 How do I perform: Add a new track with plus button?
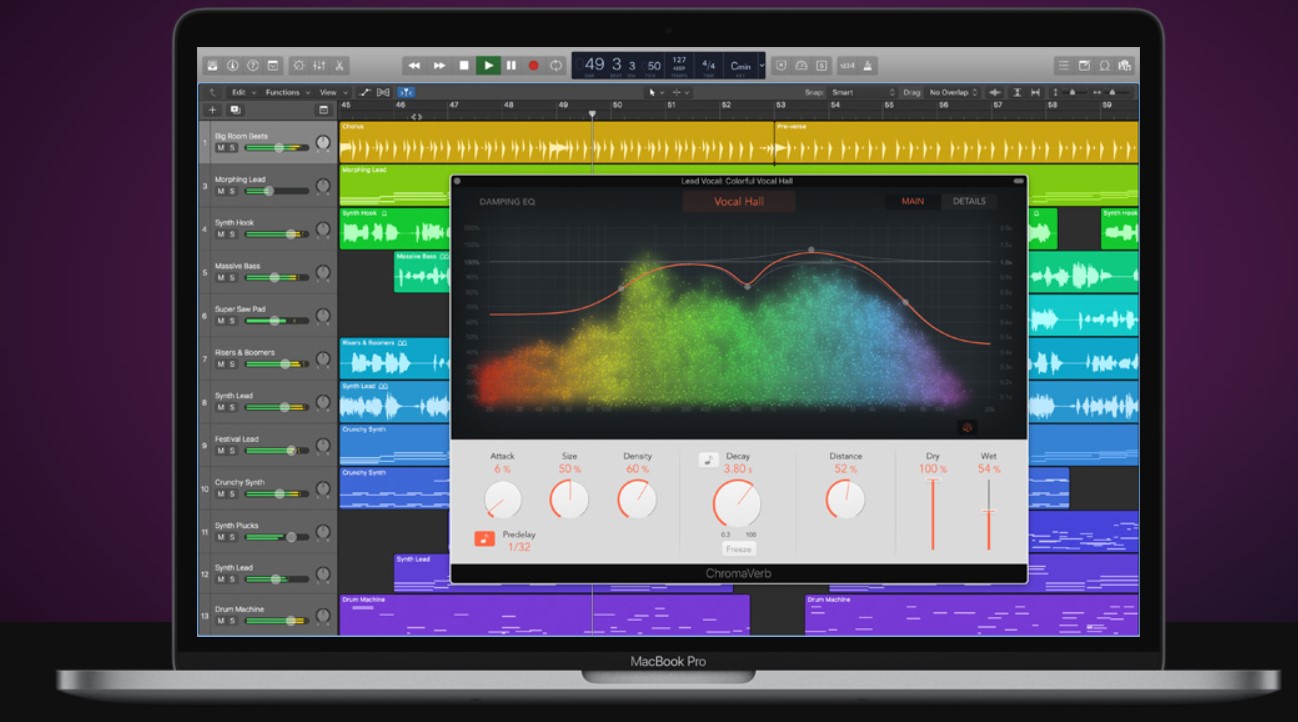[212, 110]
